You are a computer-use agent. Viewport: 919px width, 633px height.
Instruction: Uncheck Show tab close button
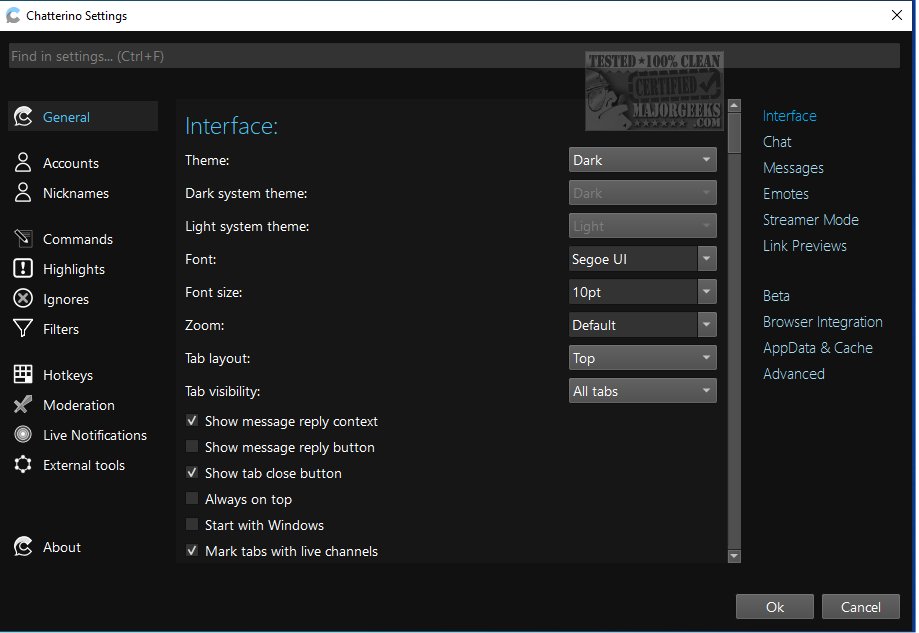(192, 473)
